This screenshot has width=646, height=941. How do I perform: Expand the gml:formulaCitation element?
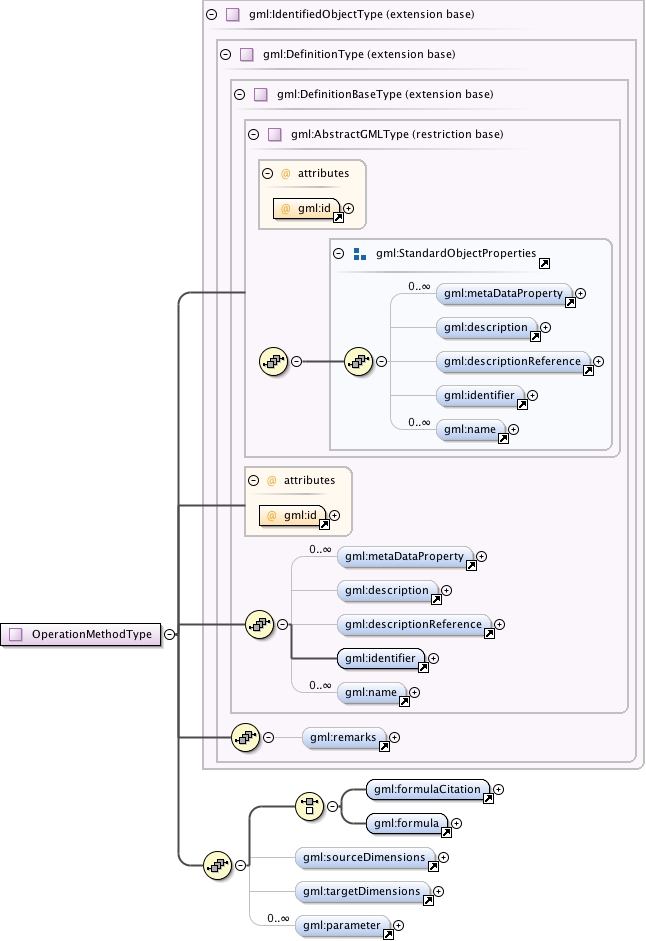(499, 790)
